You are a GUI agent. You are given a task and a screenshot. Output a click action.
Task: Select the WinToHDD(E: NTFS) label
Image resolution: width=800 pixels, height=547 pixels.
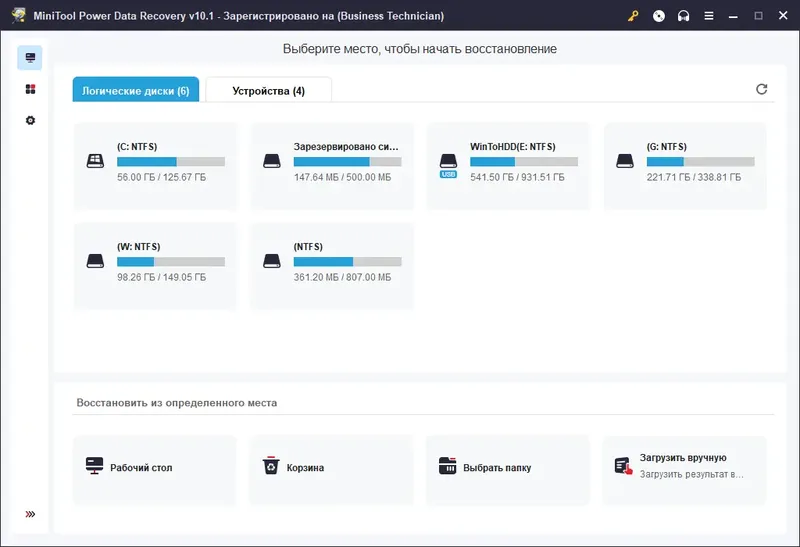point(513,146)
